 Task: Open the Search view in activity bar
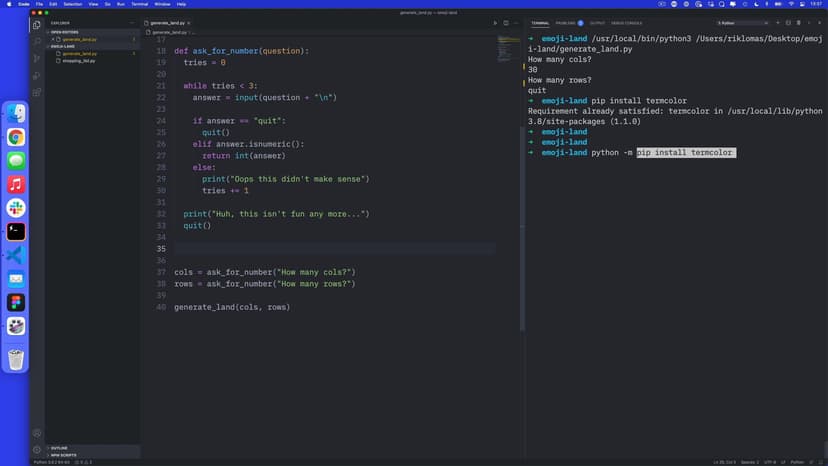(37, 42)
